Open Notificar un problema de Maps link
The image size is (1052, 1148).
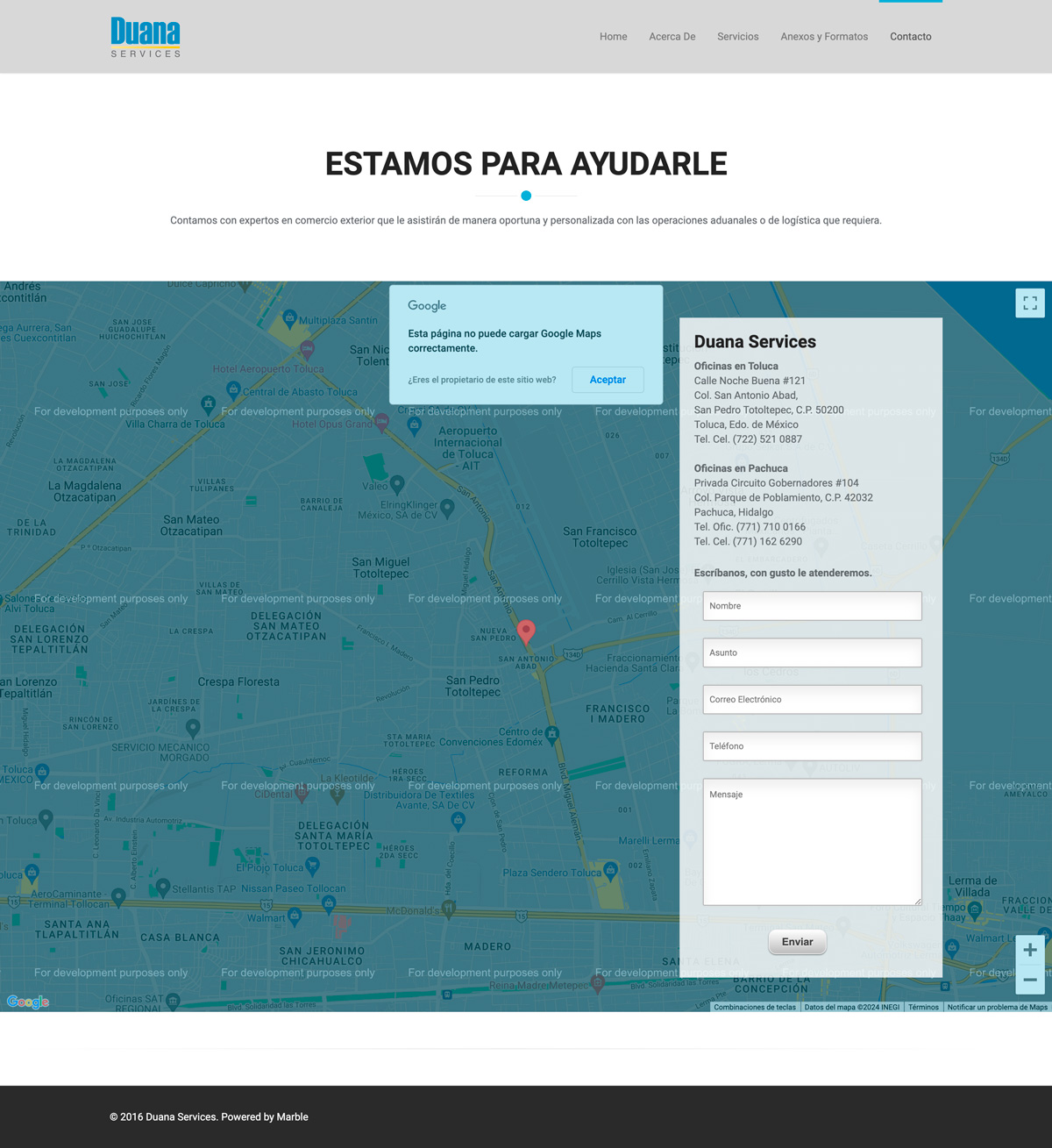tap(997, 1007)
